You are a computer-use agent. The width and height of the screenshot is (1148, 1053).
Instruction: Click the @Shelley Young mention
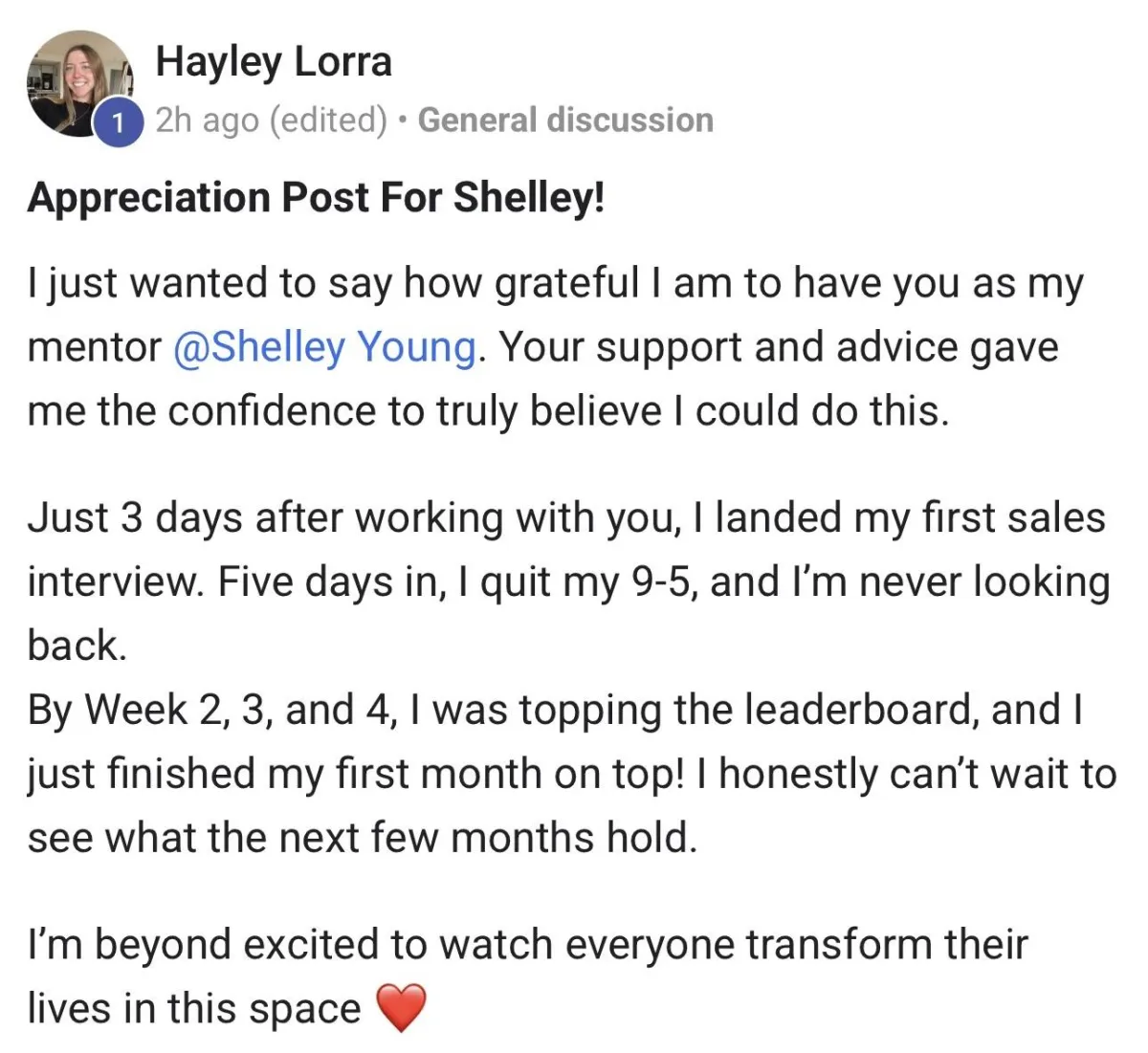(324, 346)
